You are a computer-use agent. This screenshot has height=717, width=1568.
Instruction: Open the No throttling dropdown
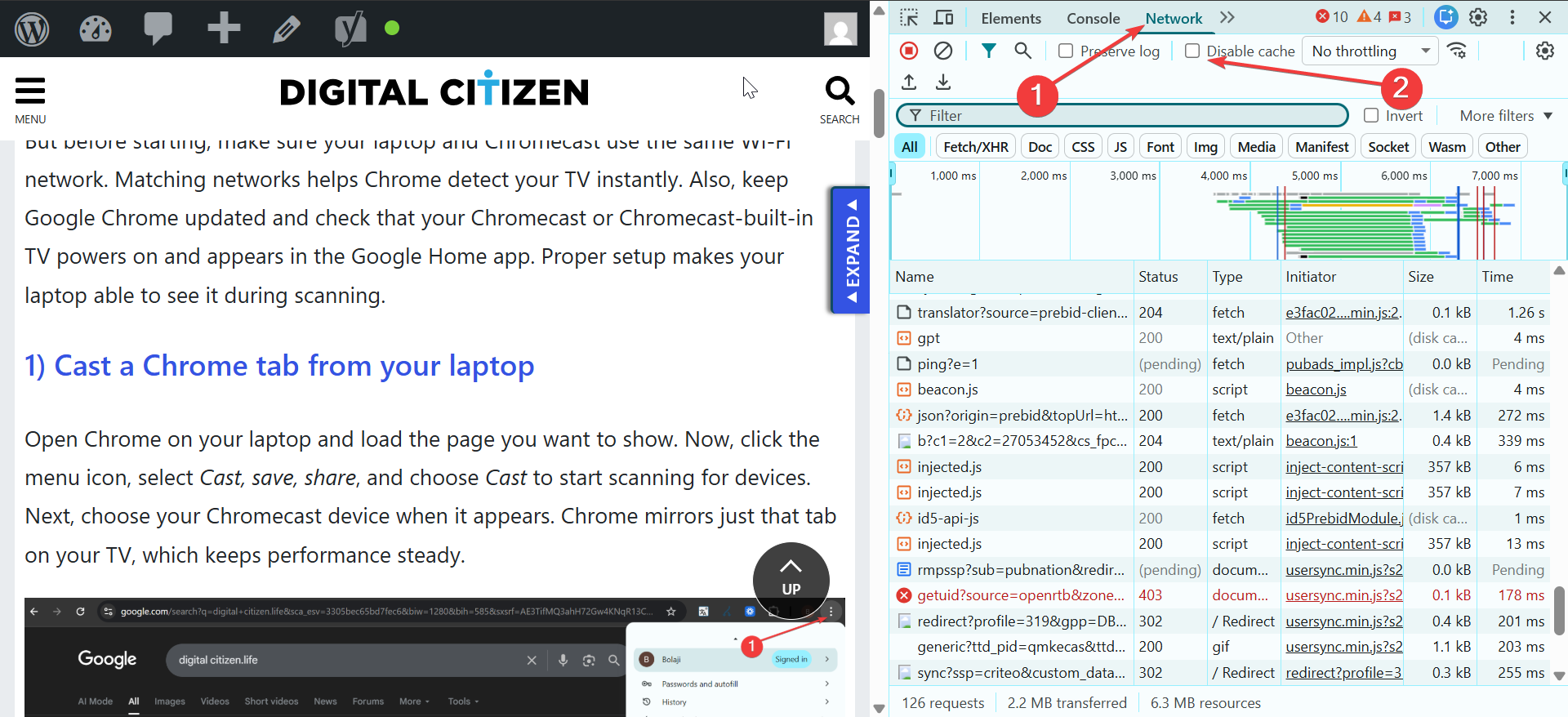coord(1370,51)
